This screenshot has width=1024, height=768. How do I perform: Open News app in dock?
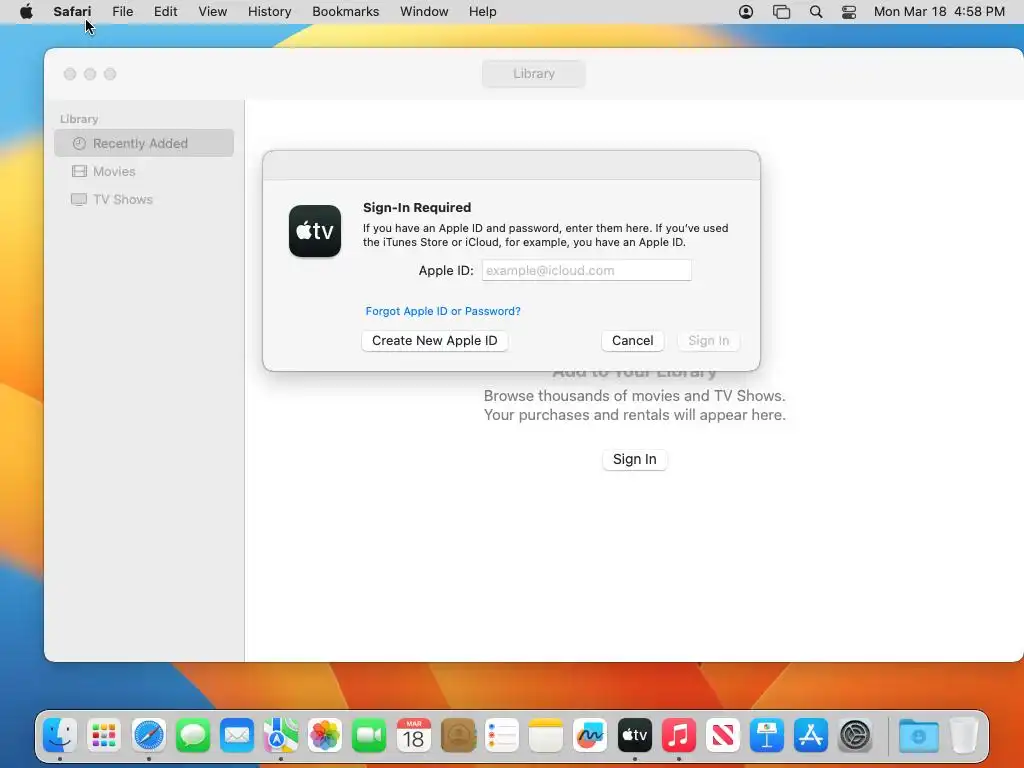click(x=722, y=735)
